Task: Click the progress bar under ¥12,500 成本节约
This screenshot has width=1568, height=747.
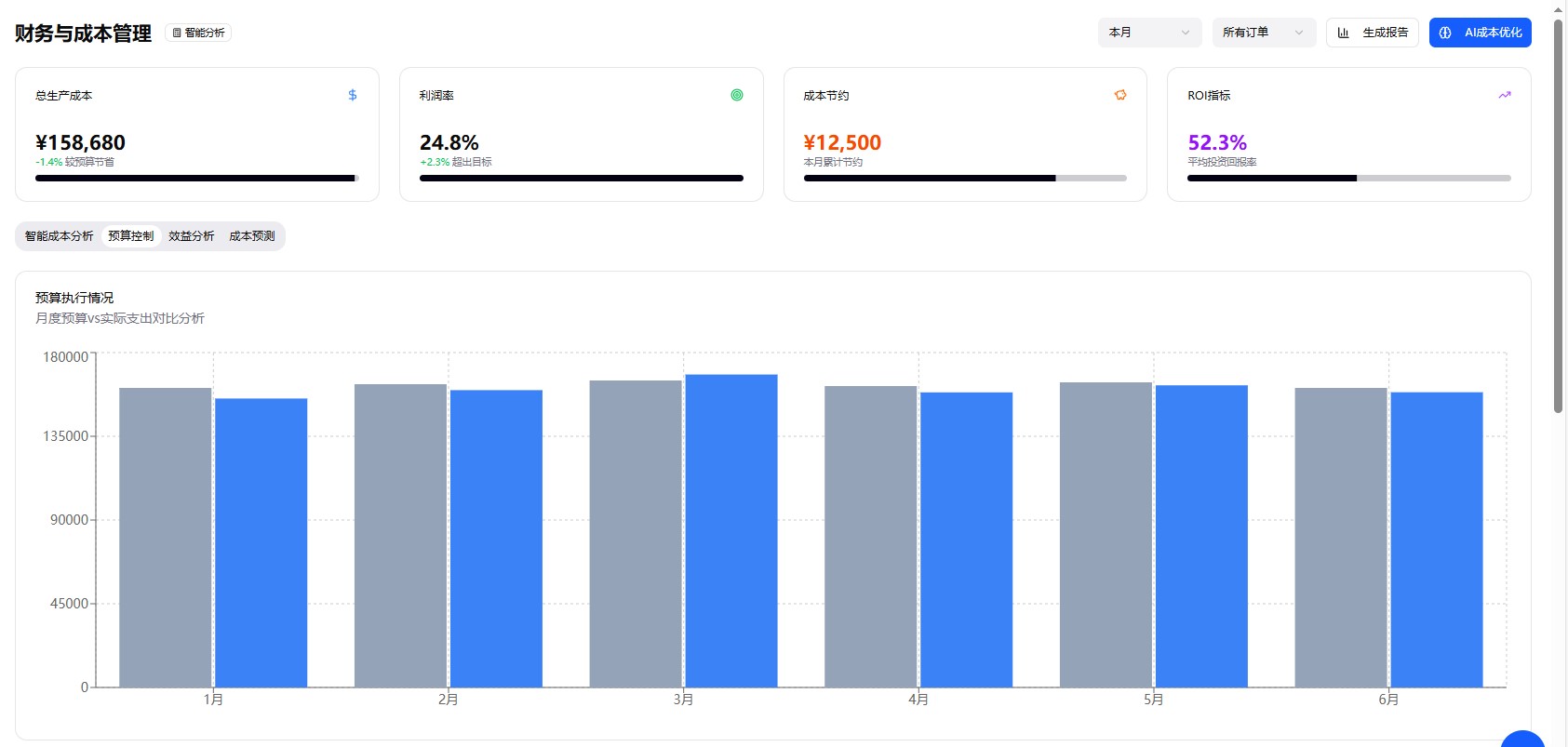Action: coord(965,178)
